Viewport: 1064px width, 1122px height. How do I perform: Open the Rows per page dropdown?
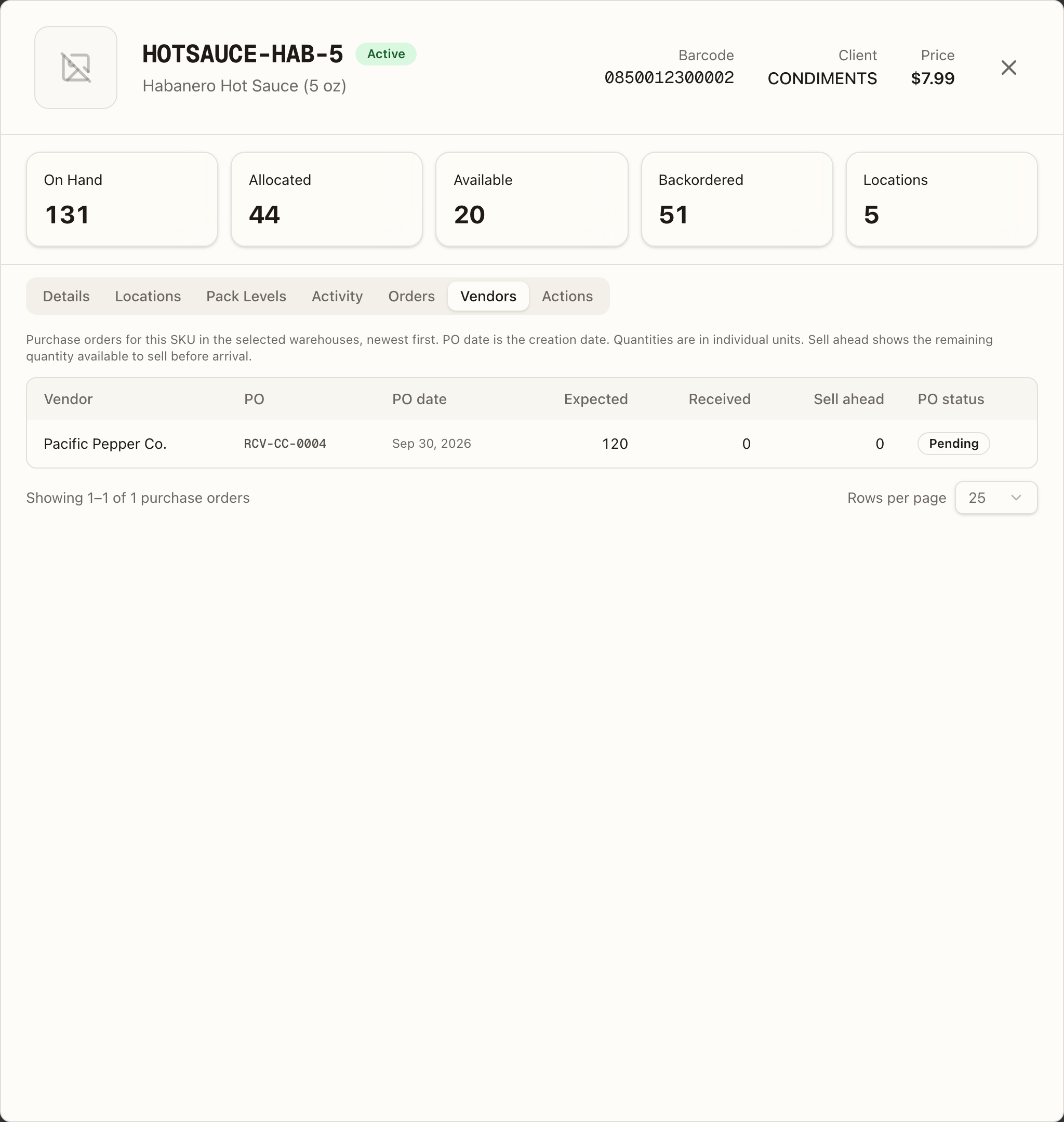[x=996, y=498]
